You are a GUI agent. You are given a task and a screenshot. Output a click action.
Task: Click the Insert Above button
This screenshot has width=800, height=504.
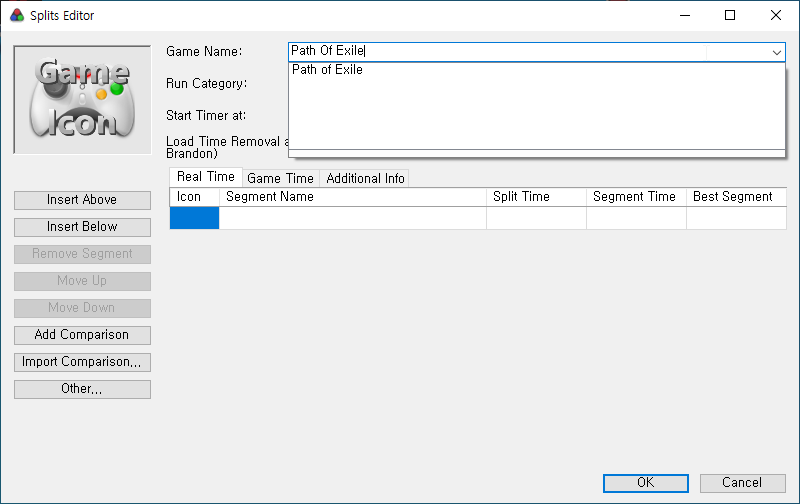(x=82, y=200)
